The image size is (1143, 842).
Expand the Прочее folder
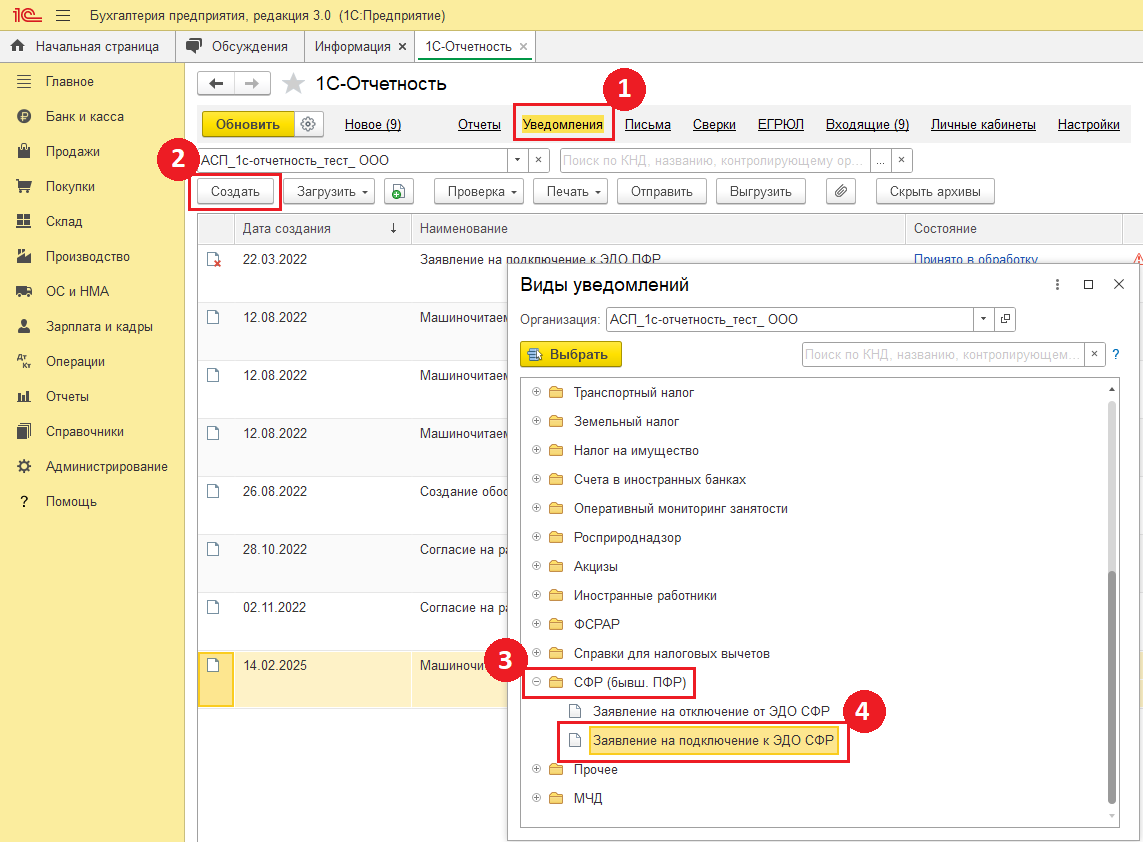click(537, 769)
